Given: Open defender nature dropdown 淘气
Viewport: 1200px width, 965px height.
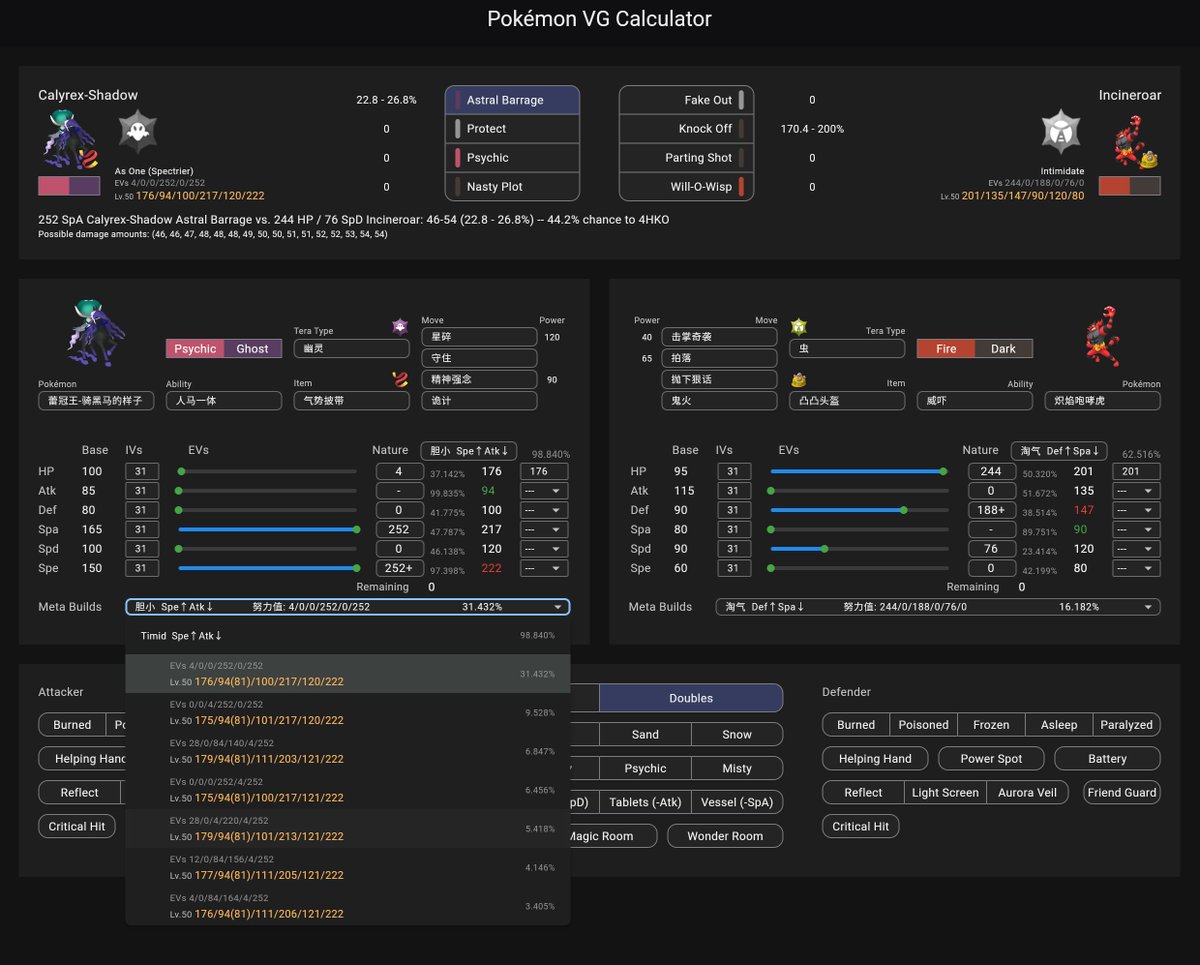Looking at the screenshot, I should coord(1059,451).
